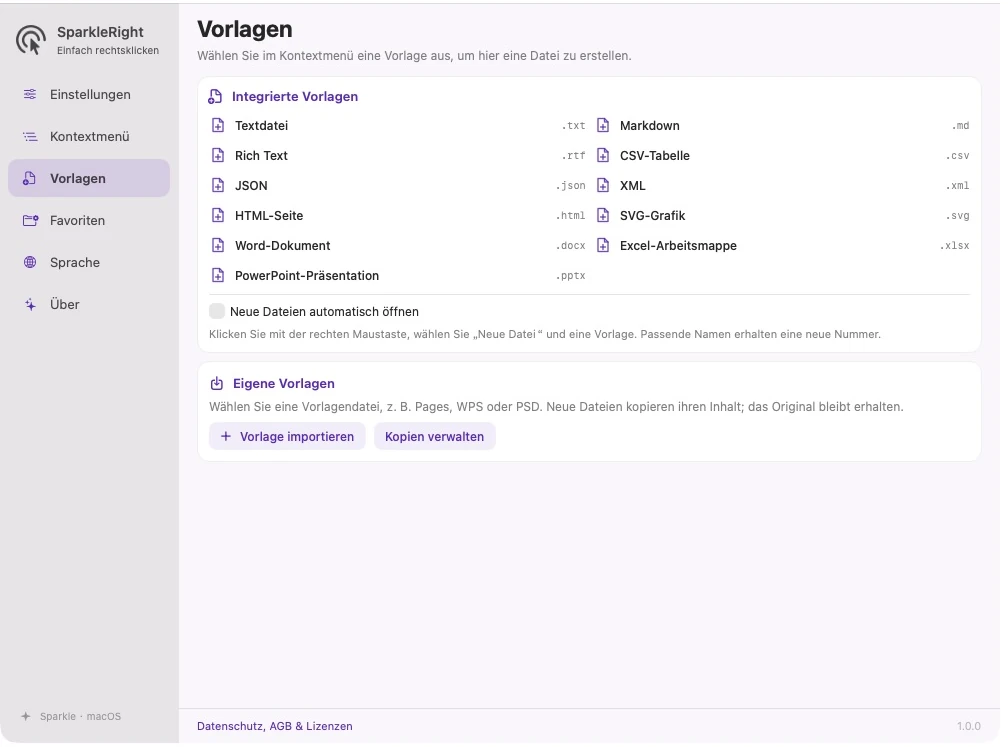This screenshot has width=1008, height=747.
Task: Click the CSV-Tabelle file icon
Action: [x=603, y=156]
